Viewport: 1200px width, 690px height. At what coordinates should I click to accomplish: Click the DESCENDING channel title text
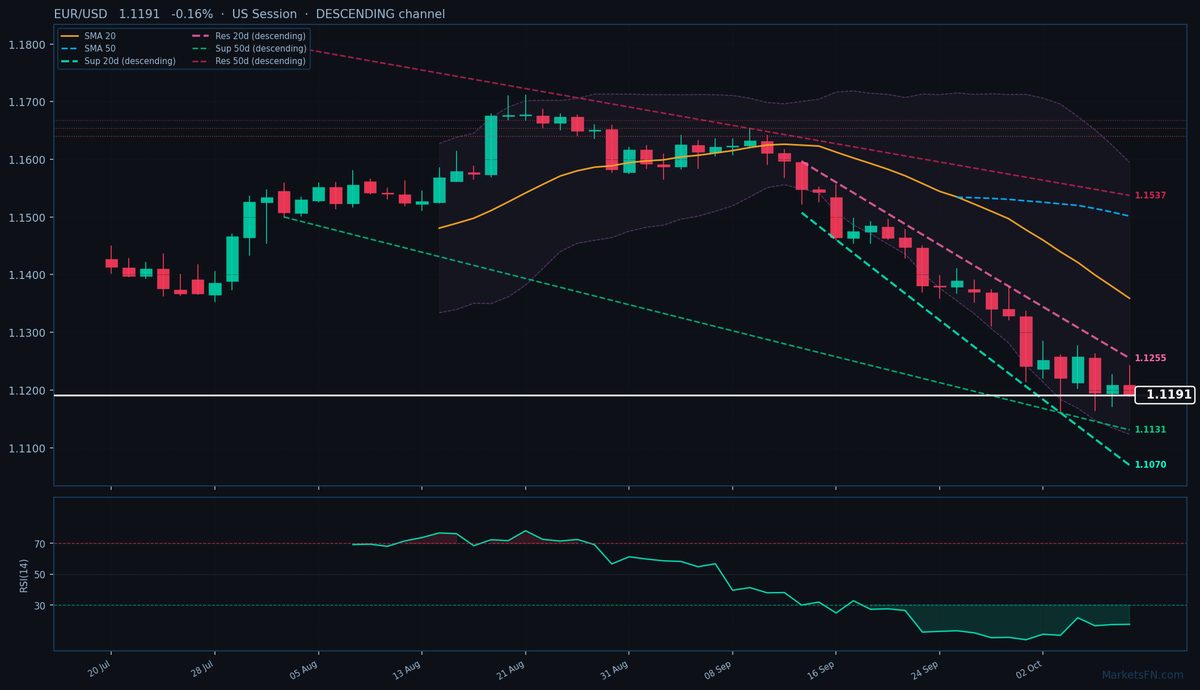[380, 14]
